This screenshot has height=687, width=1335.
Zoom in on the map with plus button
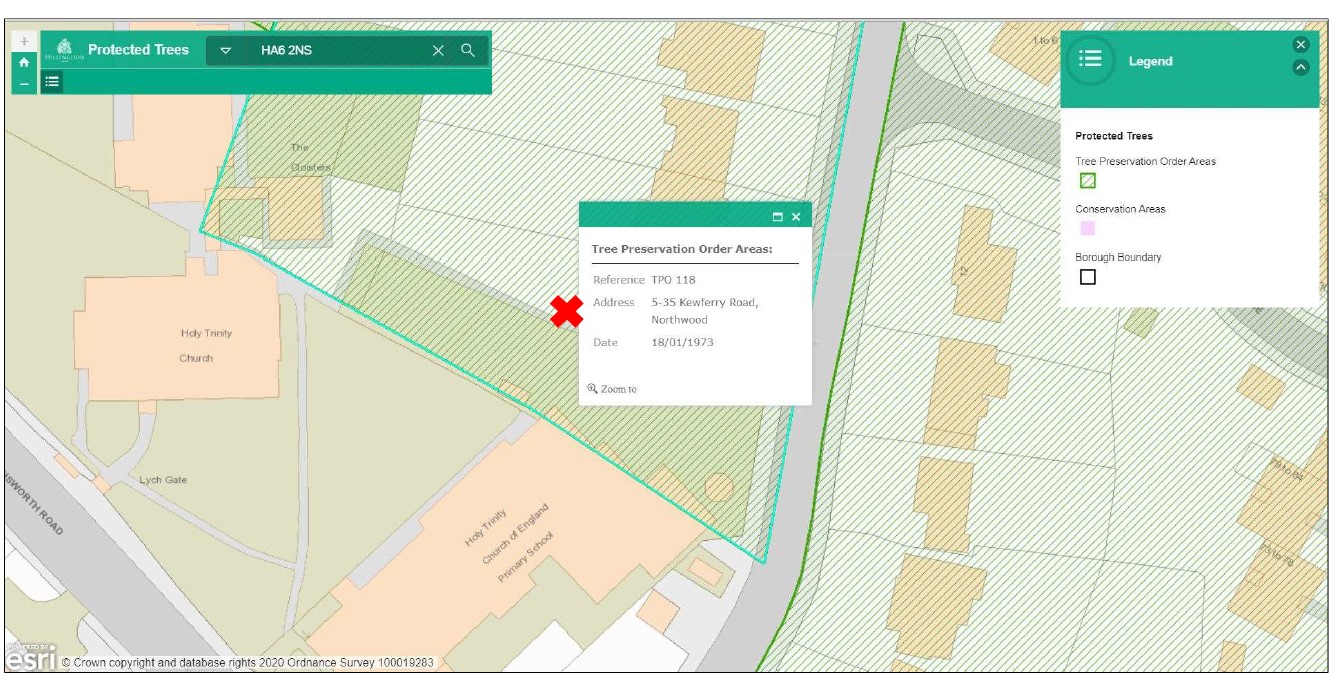tap(24, 42)
